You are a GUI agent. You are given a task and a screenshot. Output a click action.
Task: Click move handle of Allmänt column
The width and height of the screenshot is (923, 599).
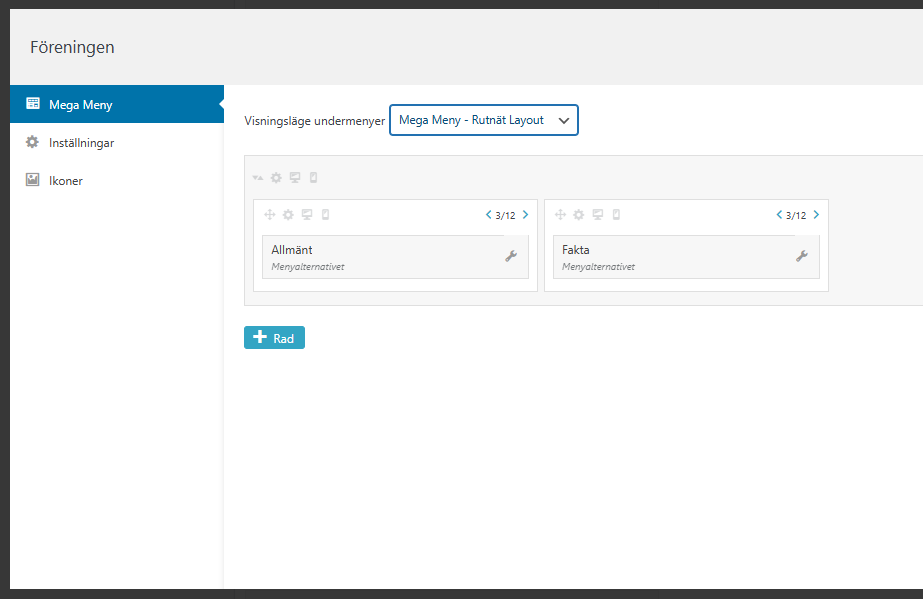point(269,214)
